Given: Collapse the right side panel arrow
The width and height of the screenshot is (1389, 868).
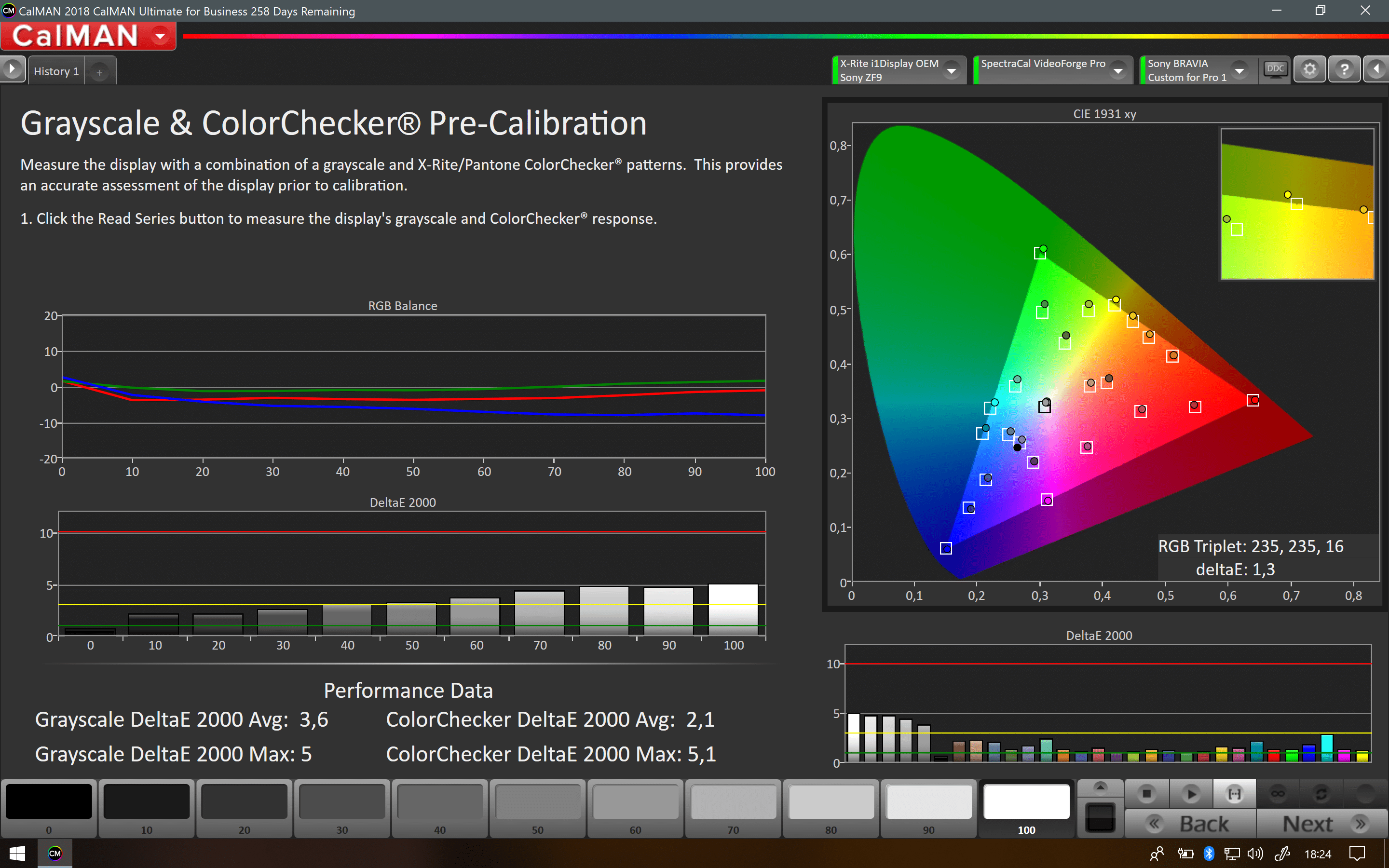Looking at the screenshot, I should pyautogui.click(x=1376, y=70).
